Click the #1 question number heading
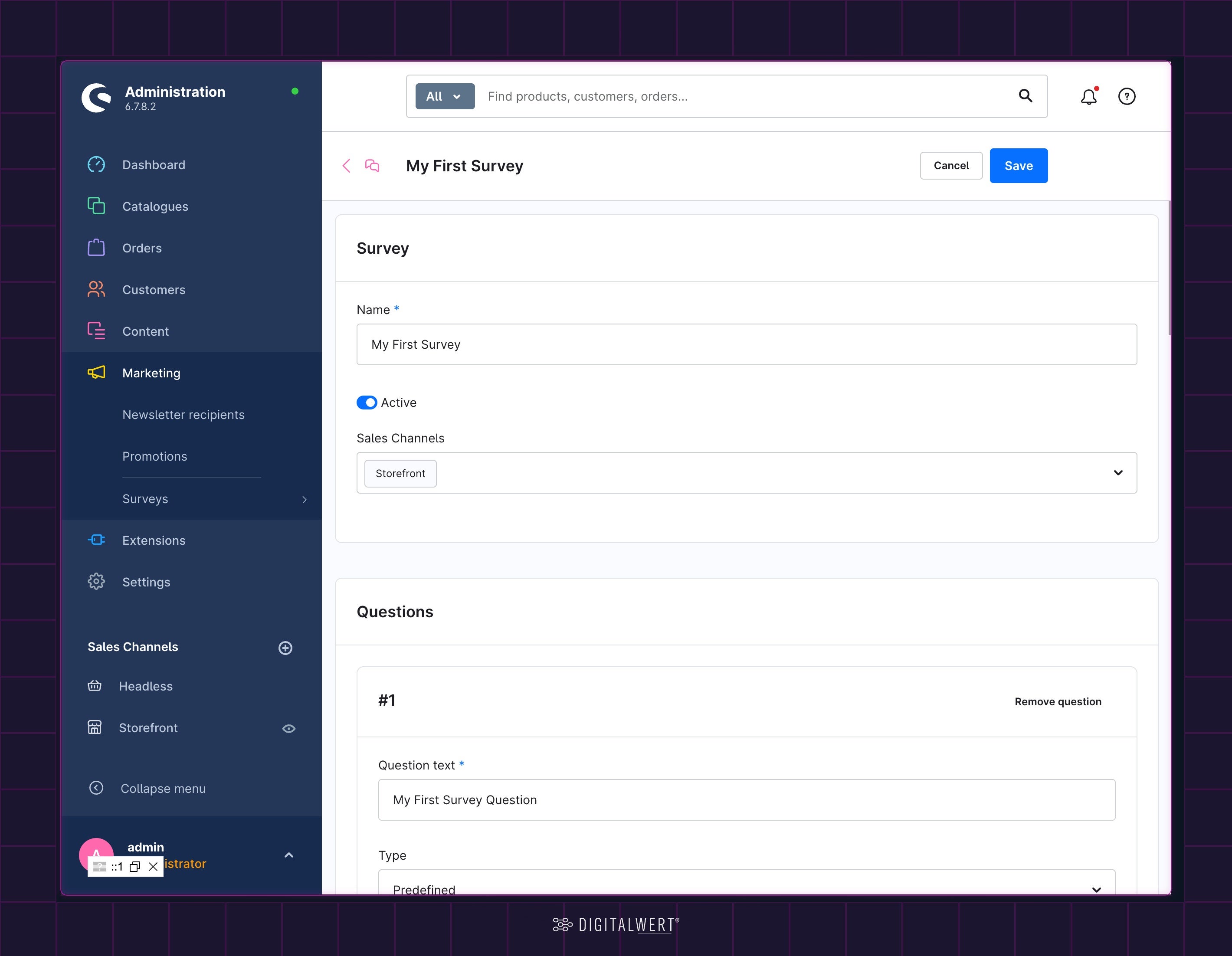This screenshot has width=1232, height=956. pyautogui.click(x=387, y=701)
